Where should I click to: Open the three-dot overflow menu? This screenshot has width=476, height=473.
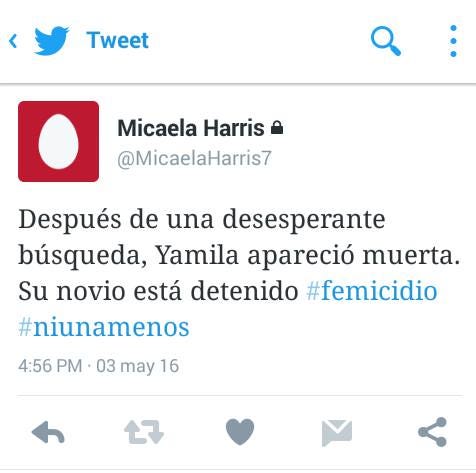(453, 41)
